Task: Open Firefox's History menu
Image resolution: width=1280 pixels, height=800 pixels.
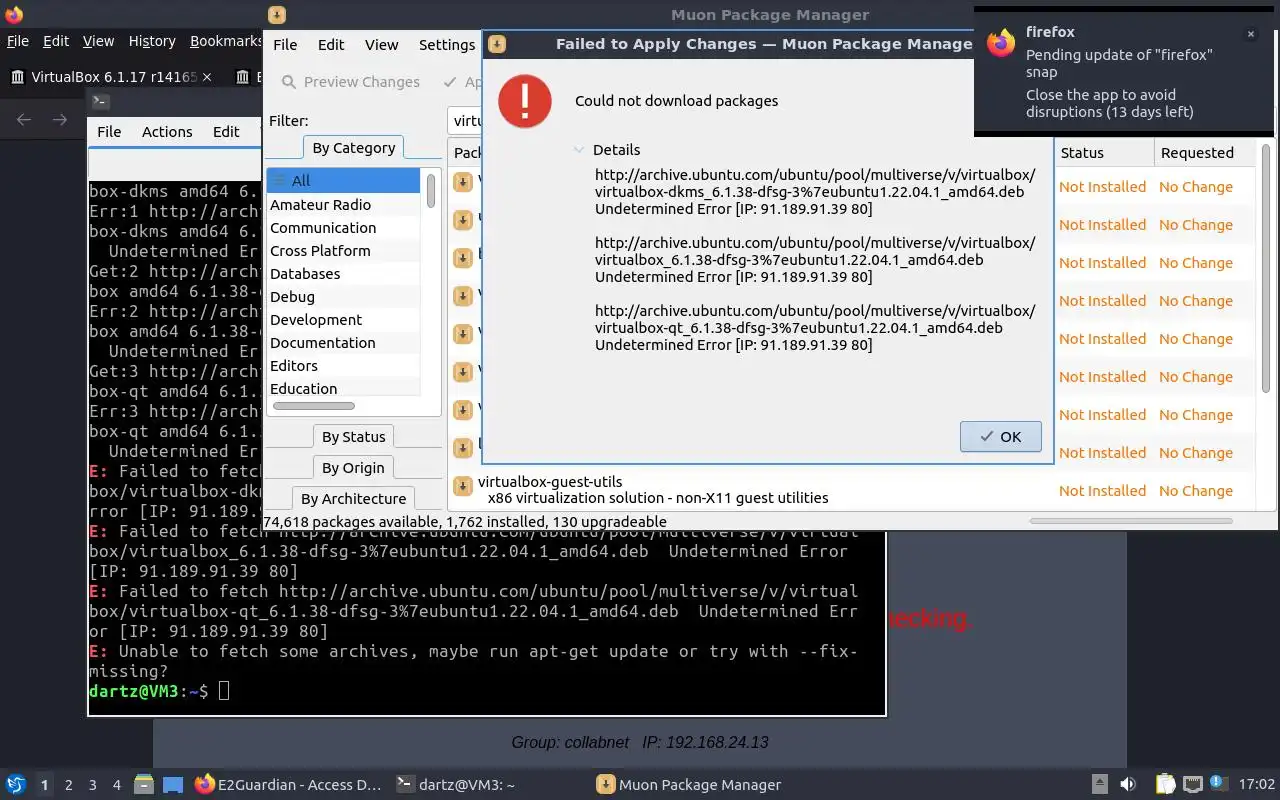Action: point(152,41)
